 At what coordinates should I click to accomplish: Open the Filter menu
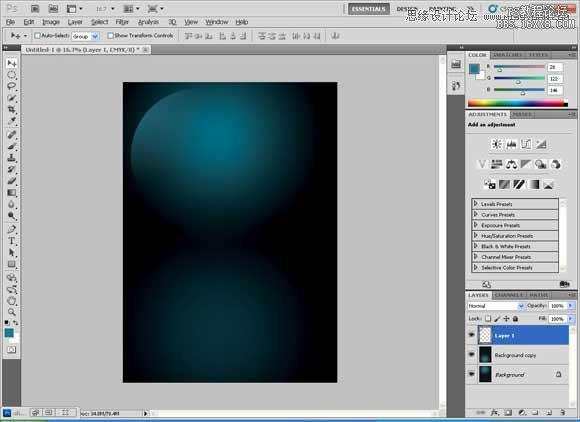(122, 22)
